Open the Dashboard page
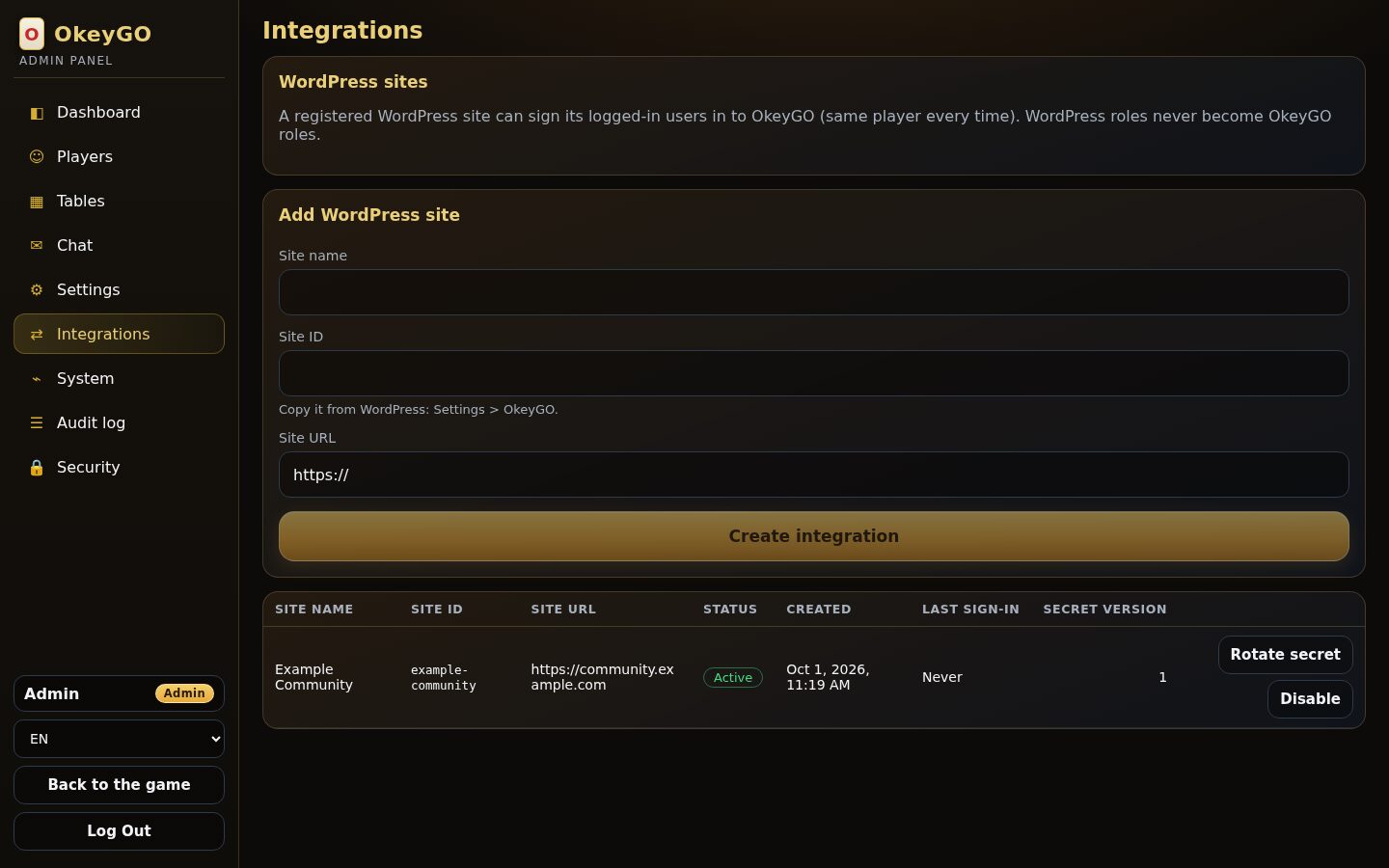Viewport: 1389px width, 868px height. [119, 113]
